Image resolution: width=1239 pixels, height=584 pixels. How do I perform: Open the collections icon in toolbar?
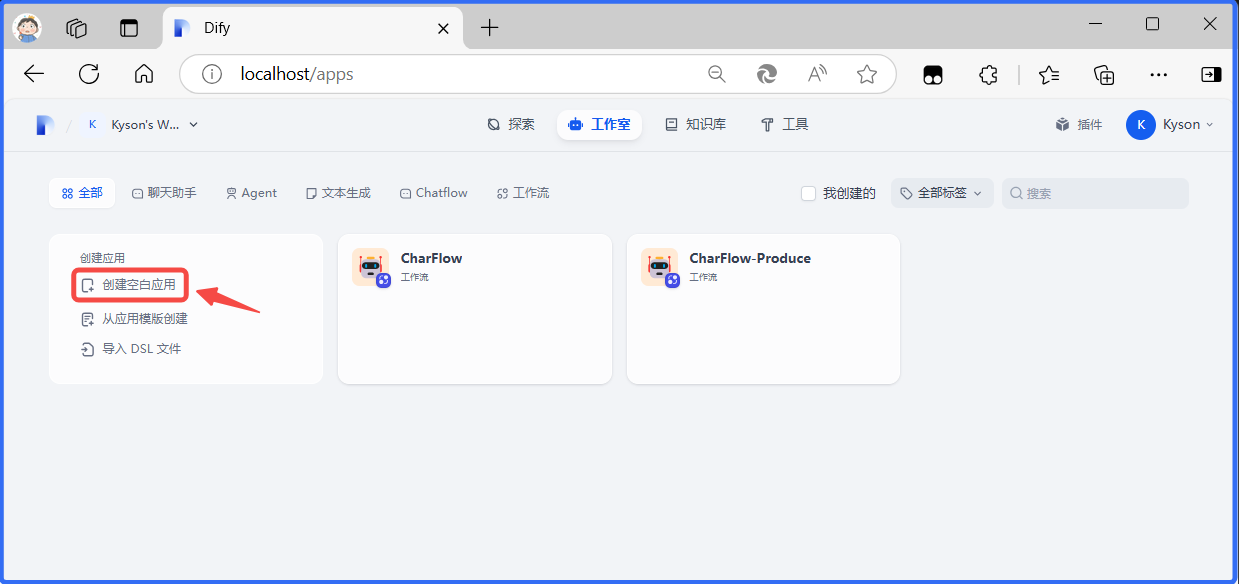point(1104,74)
